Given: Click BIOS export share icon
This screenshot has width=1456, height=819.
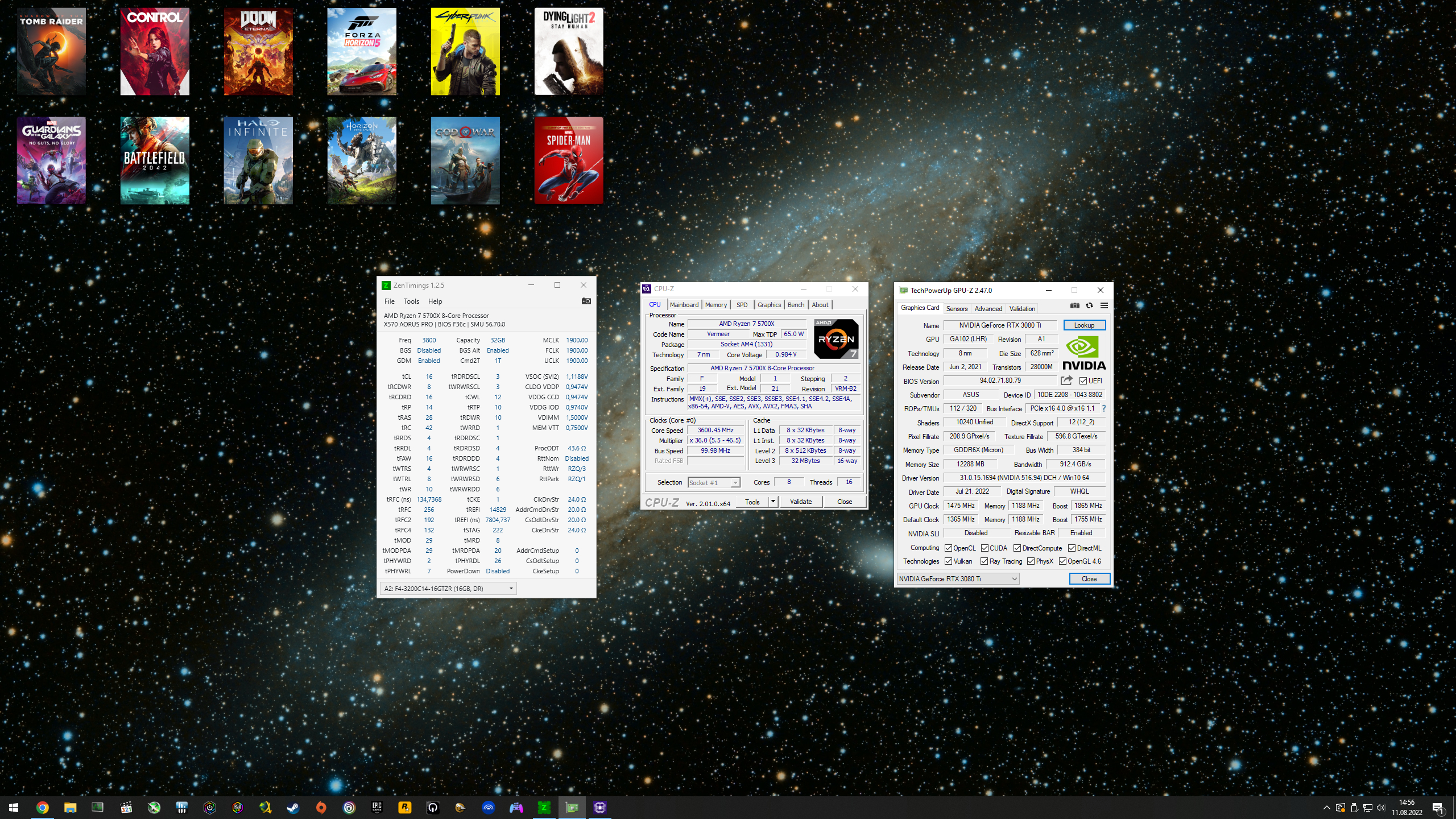Looking at the screenshot, I should 1066,380.
